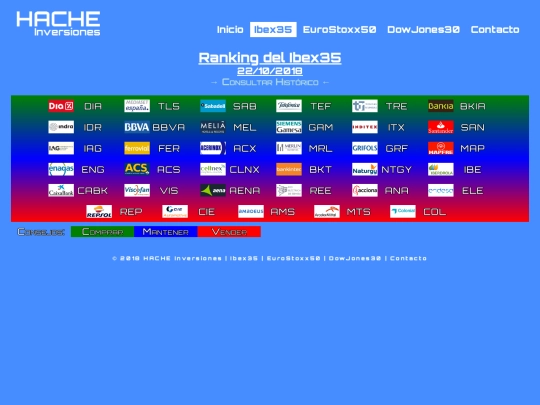Open the EuroStoxx50 navigation item
The height and width of the screenshot is (405, 540).
point(340,30)
